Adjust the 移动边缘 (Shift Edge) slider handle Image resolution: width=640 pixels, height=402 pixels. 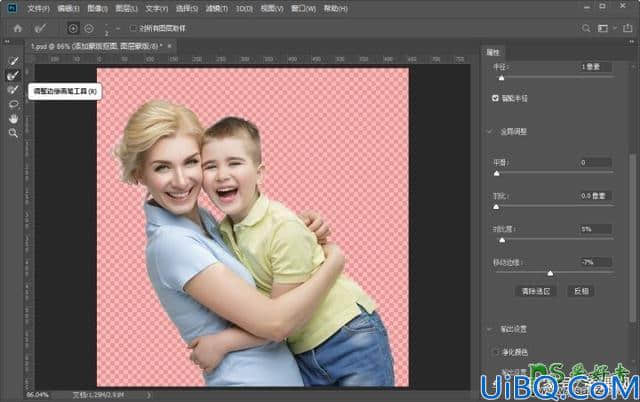tap(550, 273)
